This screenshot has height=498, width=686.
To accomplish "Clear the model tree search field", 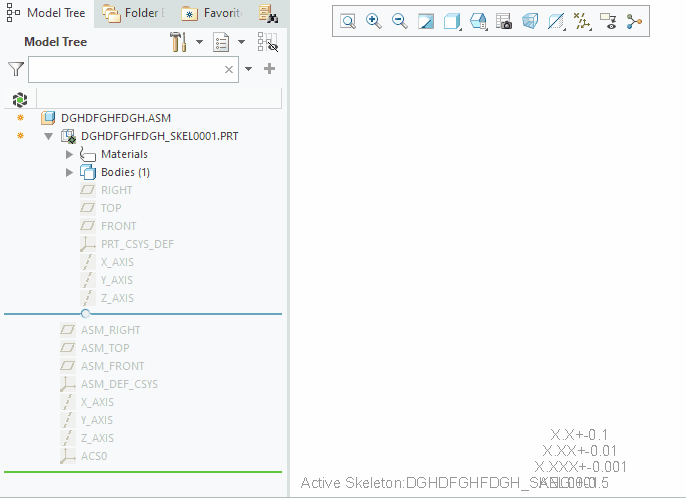I will point(229,69).
